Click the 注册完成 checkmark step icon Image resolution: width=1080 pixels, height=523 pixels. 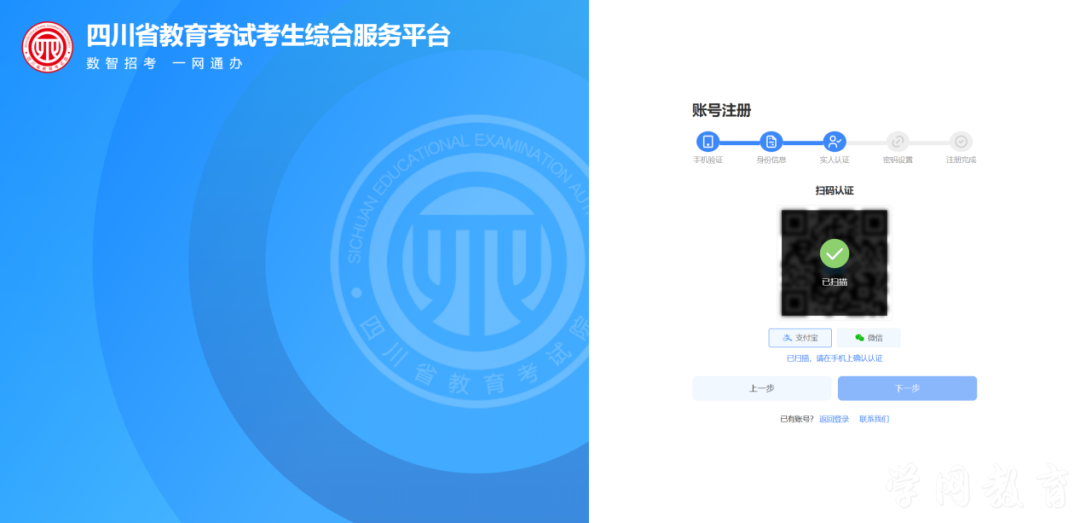[x=961, y=142]
